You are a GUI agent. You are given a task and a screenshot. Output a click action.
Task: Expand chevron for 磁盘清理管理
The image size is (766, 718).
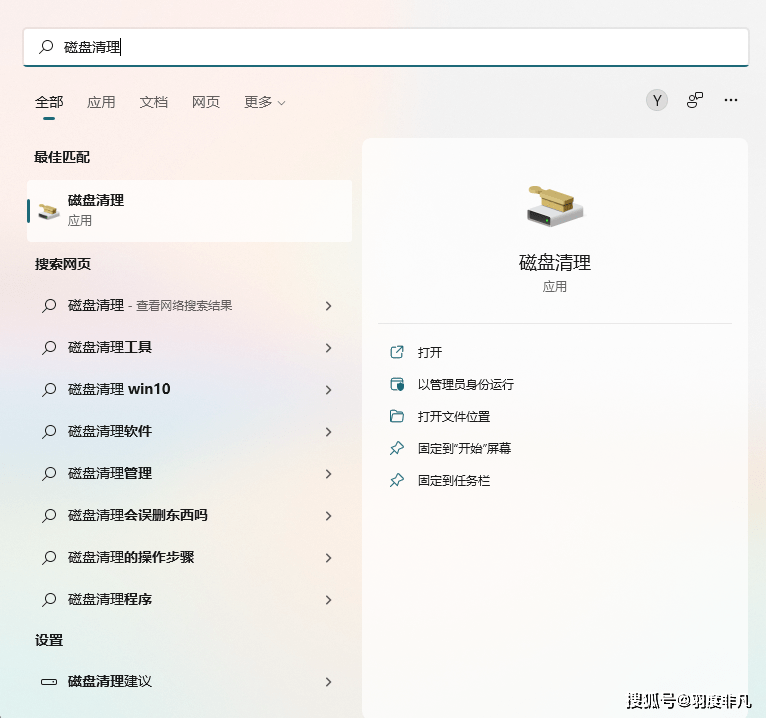[328, 474]
